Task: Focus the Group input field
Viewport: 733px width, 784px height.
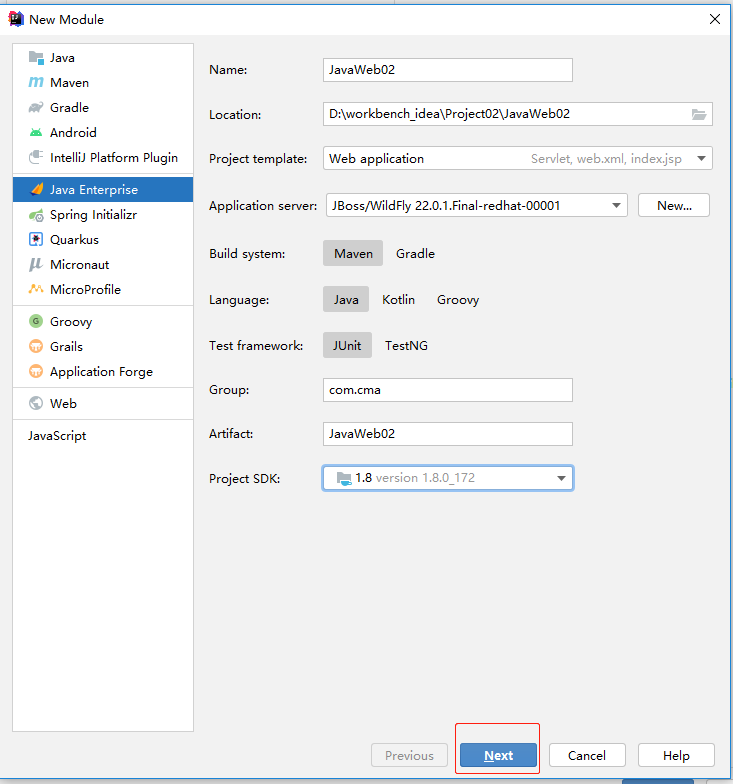Action: 448,390
